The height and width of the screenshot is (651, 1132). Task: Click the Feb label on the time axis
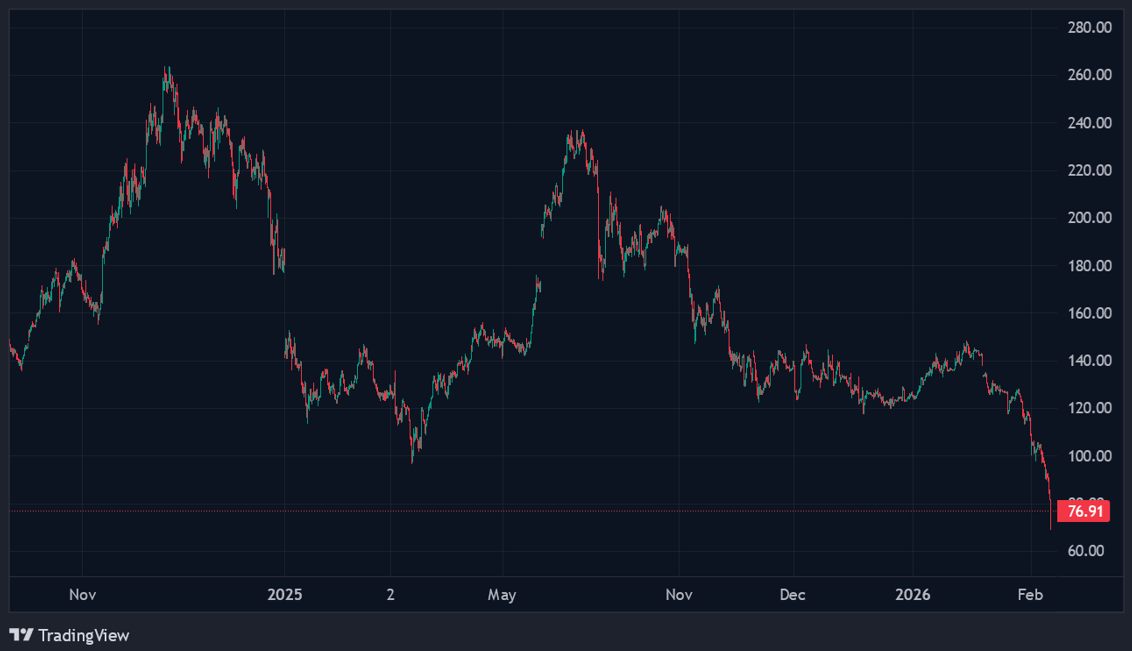click(x=1031, y=594)
